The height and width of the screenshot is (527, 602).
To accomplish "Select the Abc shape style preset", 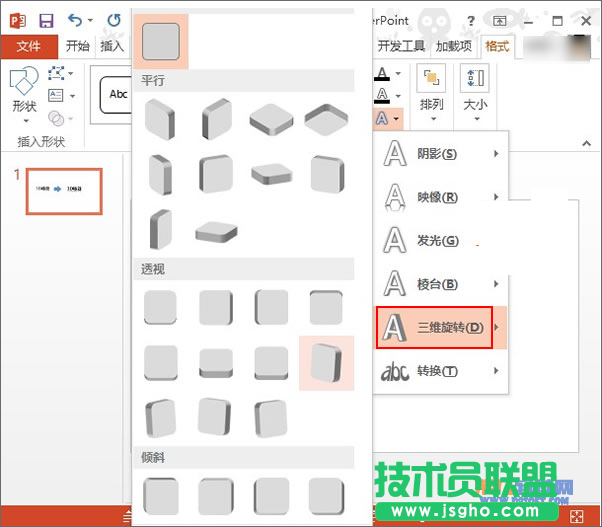I will (116, 94).
